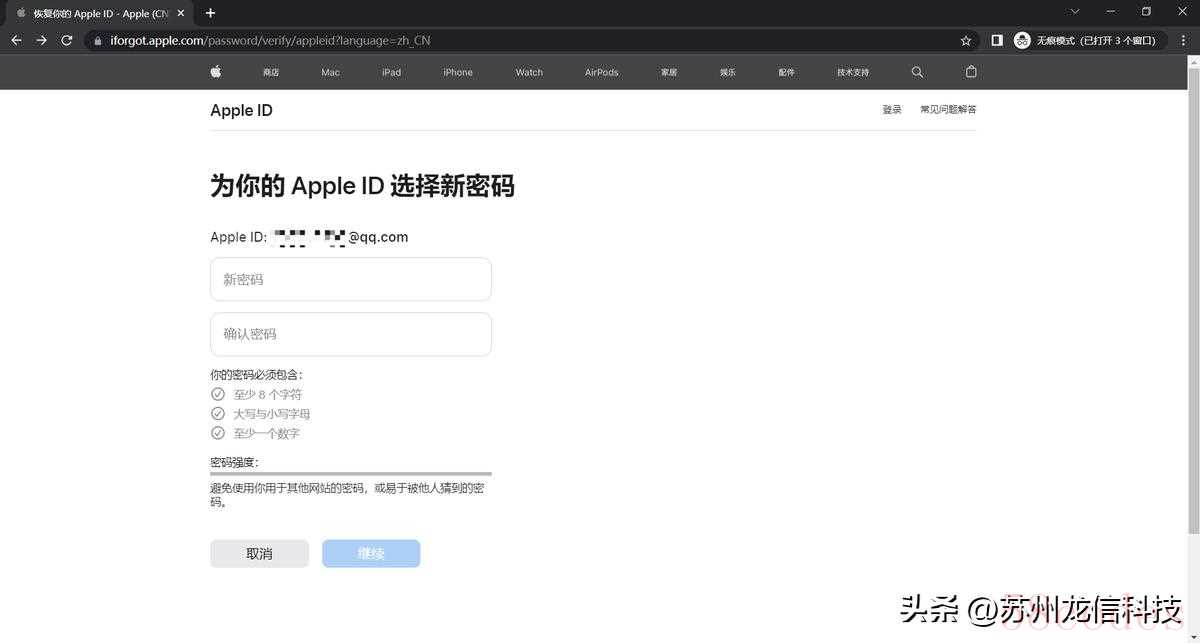Click the 至少 8 个字符 requirement text
The width and height of the screenshot is (1200, 643).
pos(267,395)
